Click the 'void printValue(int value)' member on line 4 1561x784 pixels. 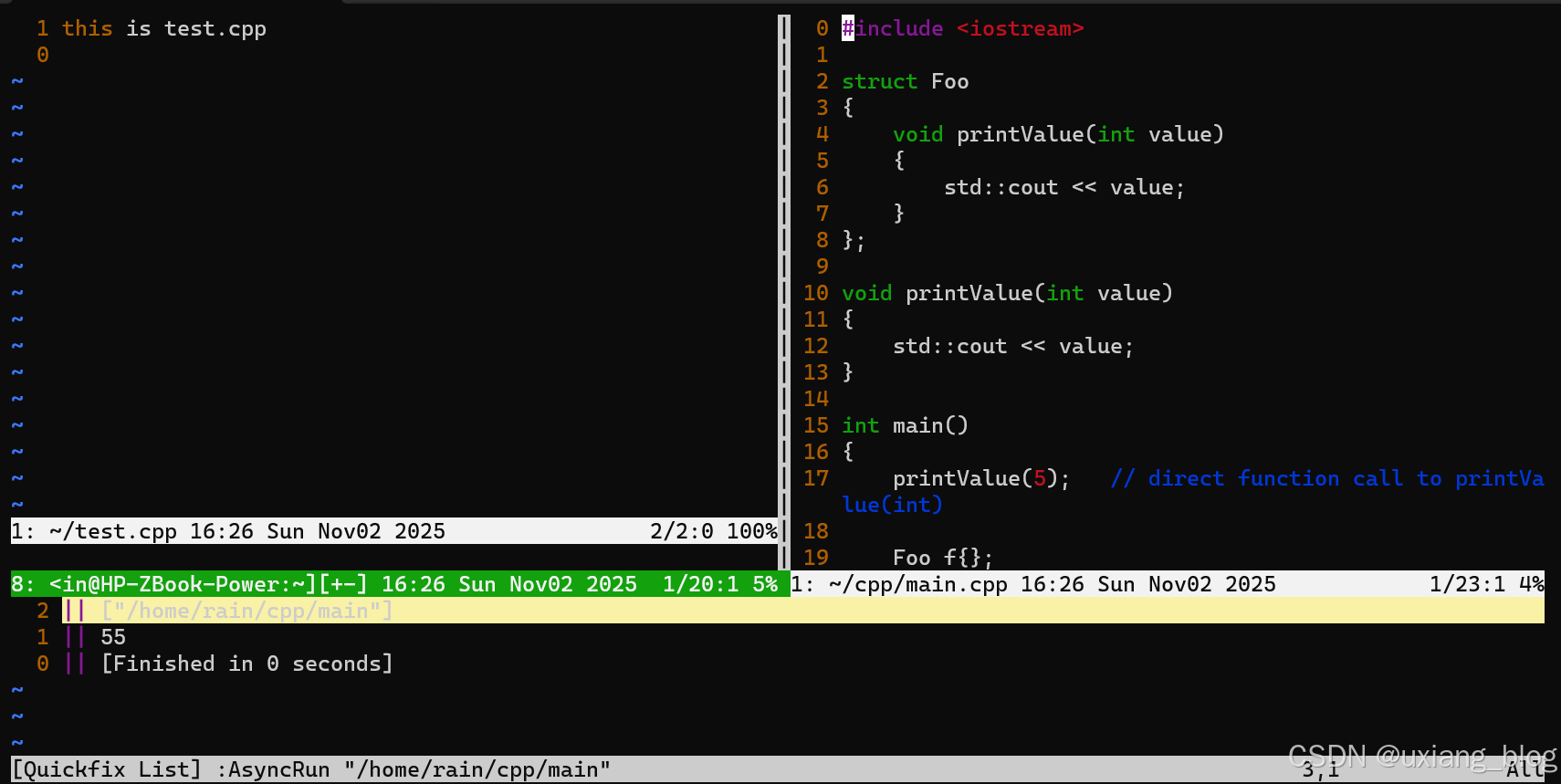click(1058, 134)
